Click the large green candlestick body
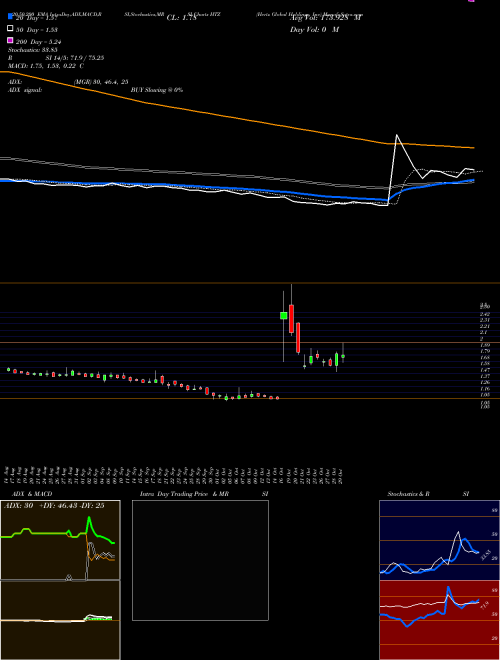 (284, 315)
